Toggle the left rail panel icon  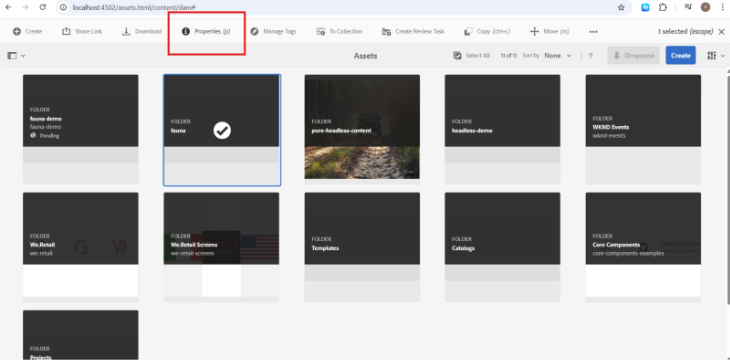12,56
